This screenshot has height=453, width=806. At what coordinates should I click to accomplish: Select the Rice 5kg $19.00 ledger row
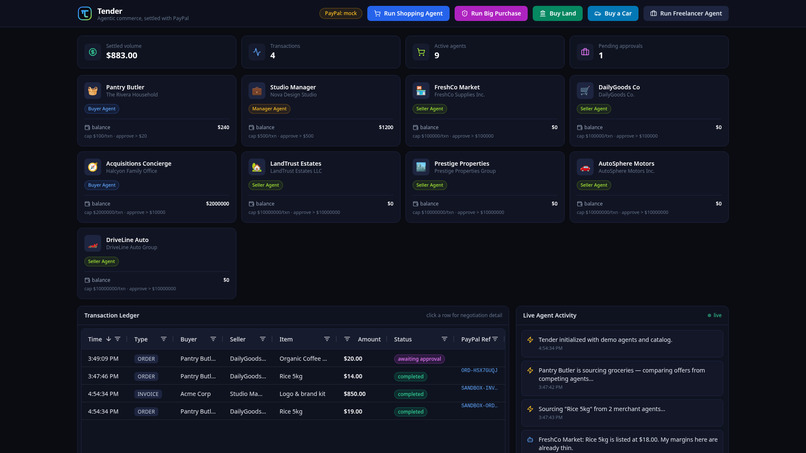click(294, 411)
